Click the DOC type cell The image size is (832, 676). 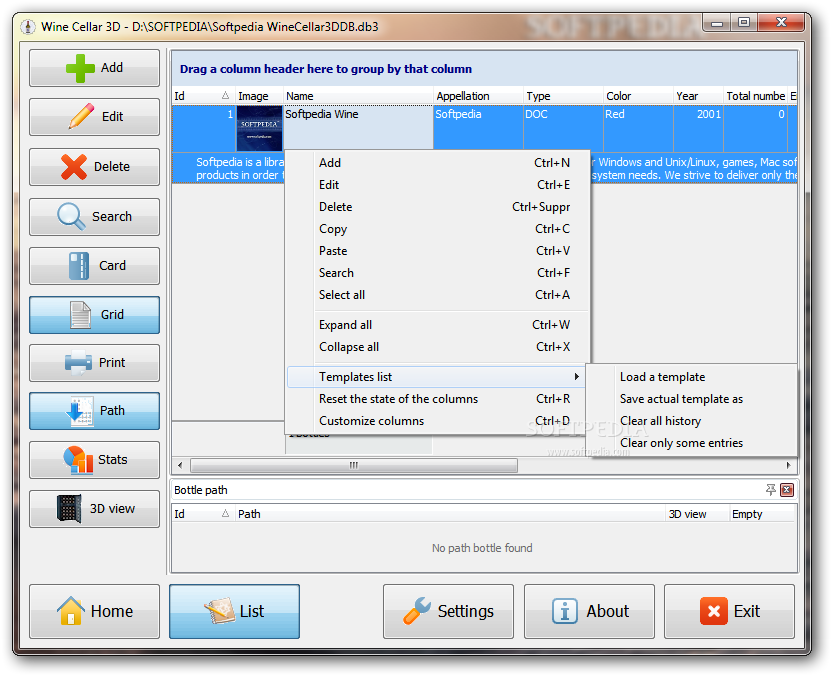pyautogui.click(x=564, y=128)
